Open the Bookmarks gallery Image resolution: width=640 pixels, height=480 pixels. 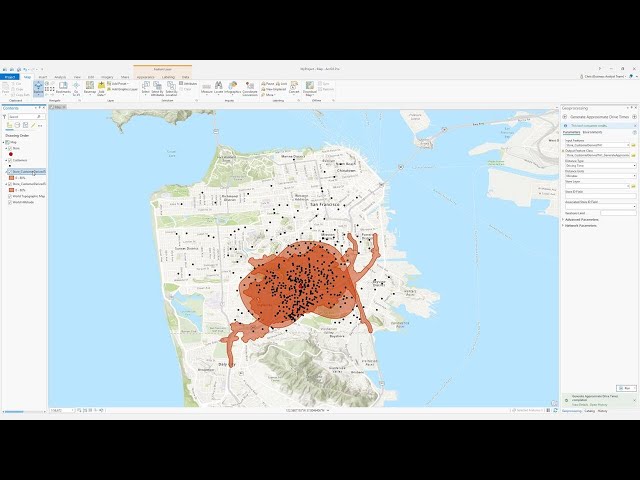(x=63, y=88)
